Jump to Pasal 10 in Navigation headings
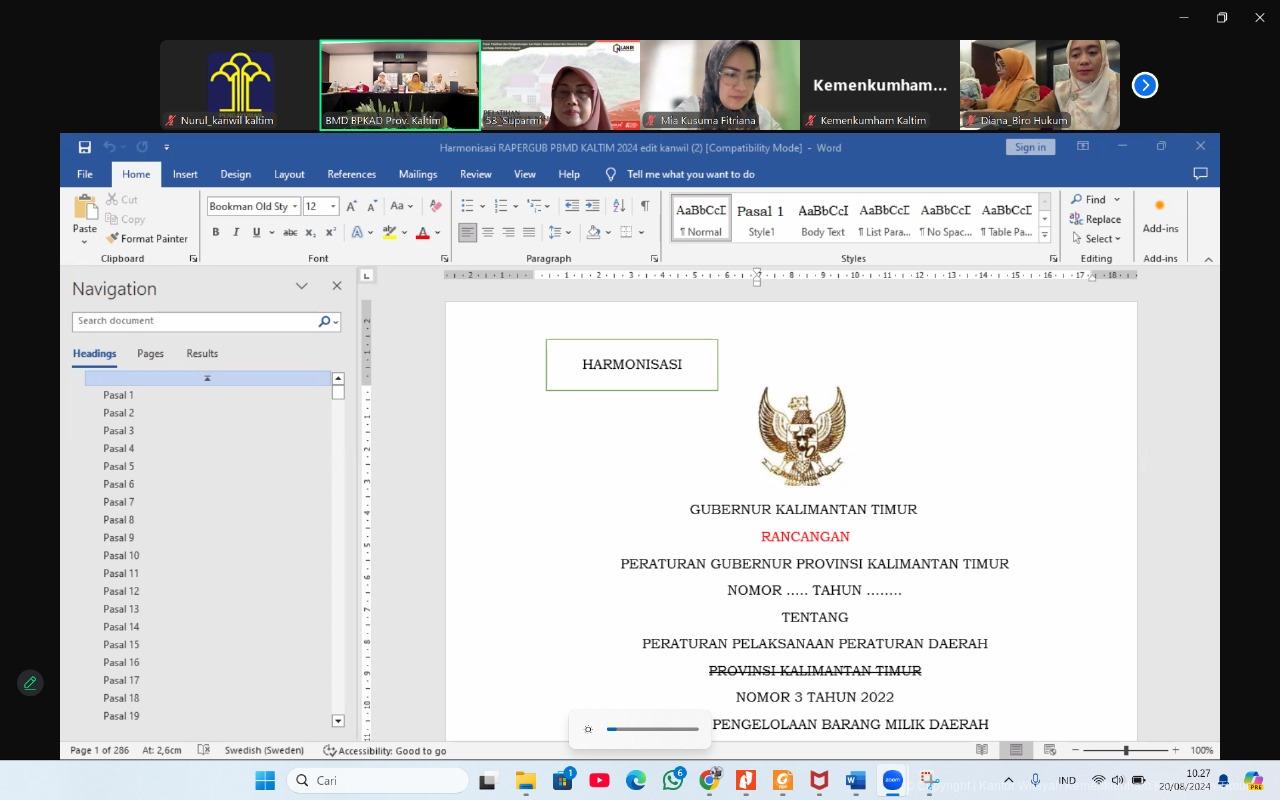This screenshot has height=800, width=1280. 121,555
